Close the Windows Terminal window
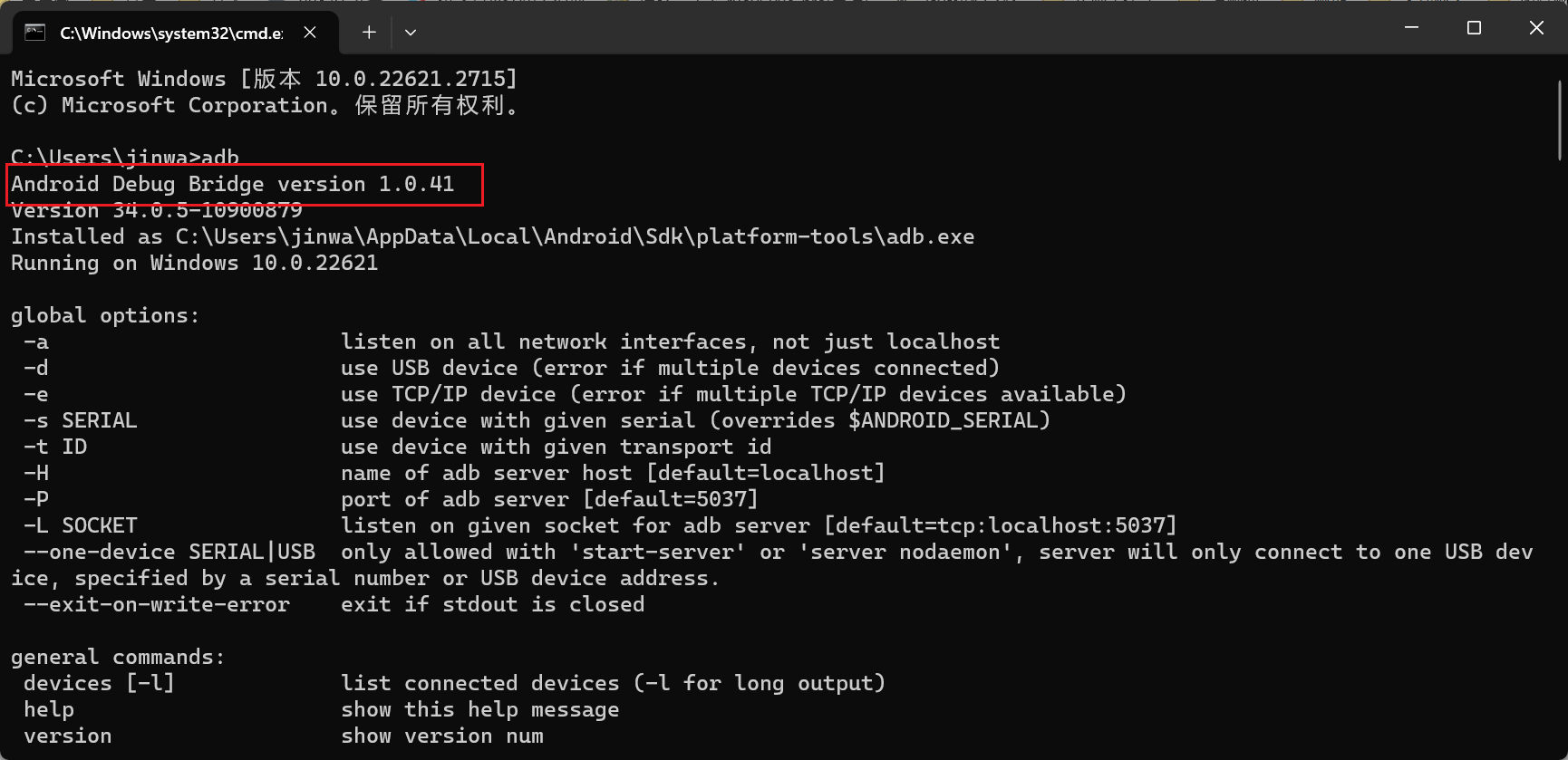 (x=1536, y=28)
